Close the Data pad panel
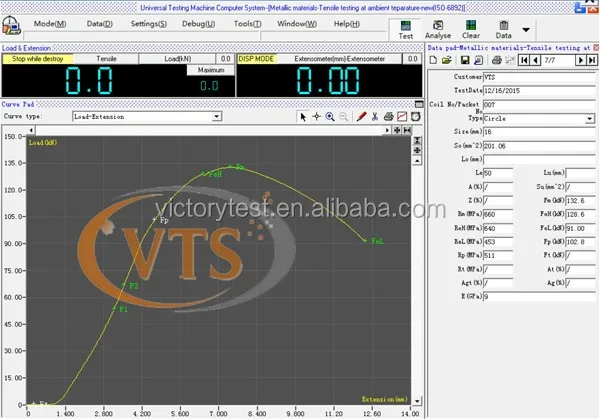Screen dimensions: 600x419 [x=596, y=48]
